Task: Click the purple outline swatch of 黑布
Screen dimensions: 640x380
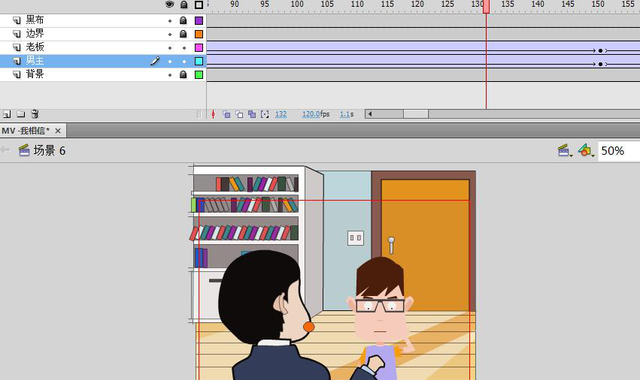Action: 199,20
